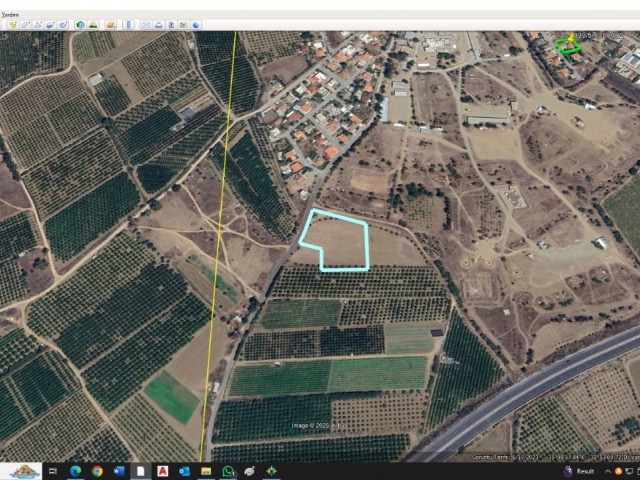The image size is (640, 480).
Task: Switch planets with the orange planet icon
Action: pos(111,25)
